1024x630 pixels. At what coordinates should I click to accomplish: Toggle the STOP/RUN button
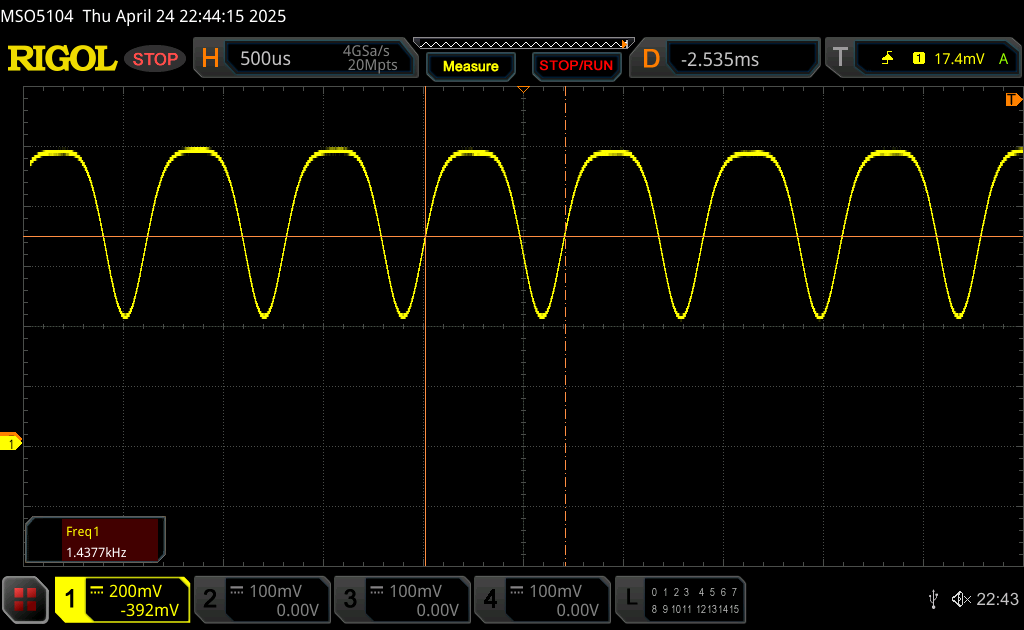point(576,66)
